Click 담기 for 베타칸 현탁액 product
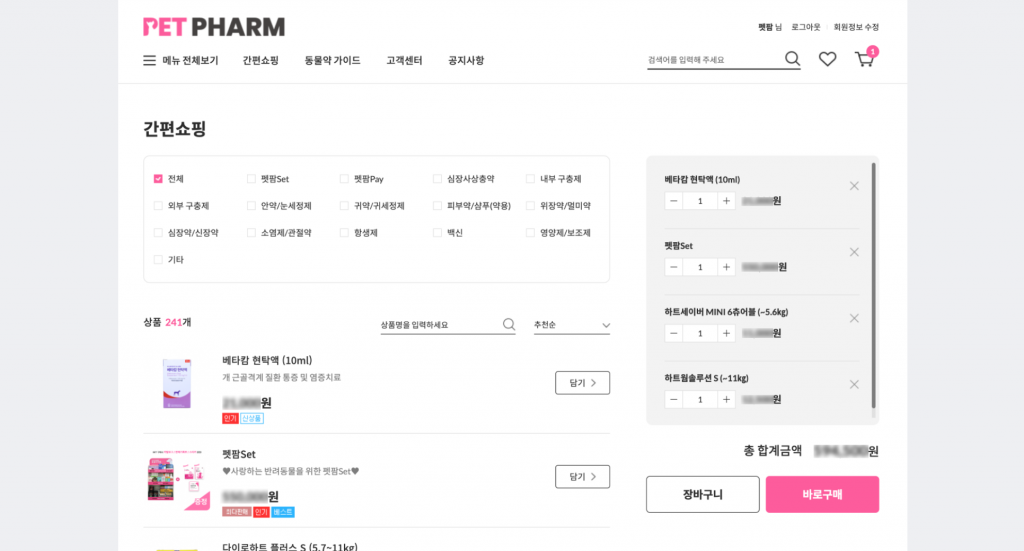The width and height of the screenshot is (1024, 551). point(582,383)
